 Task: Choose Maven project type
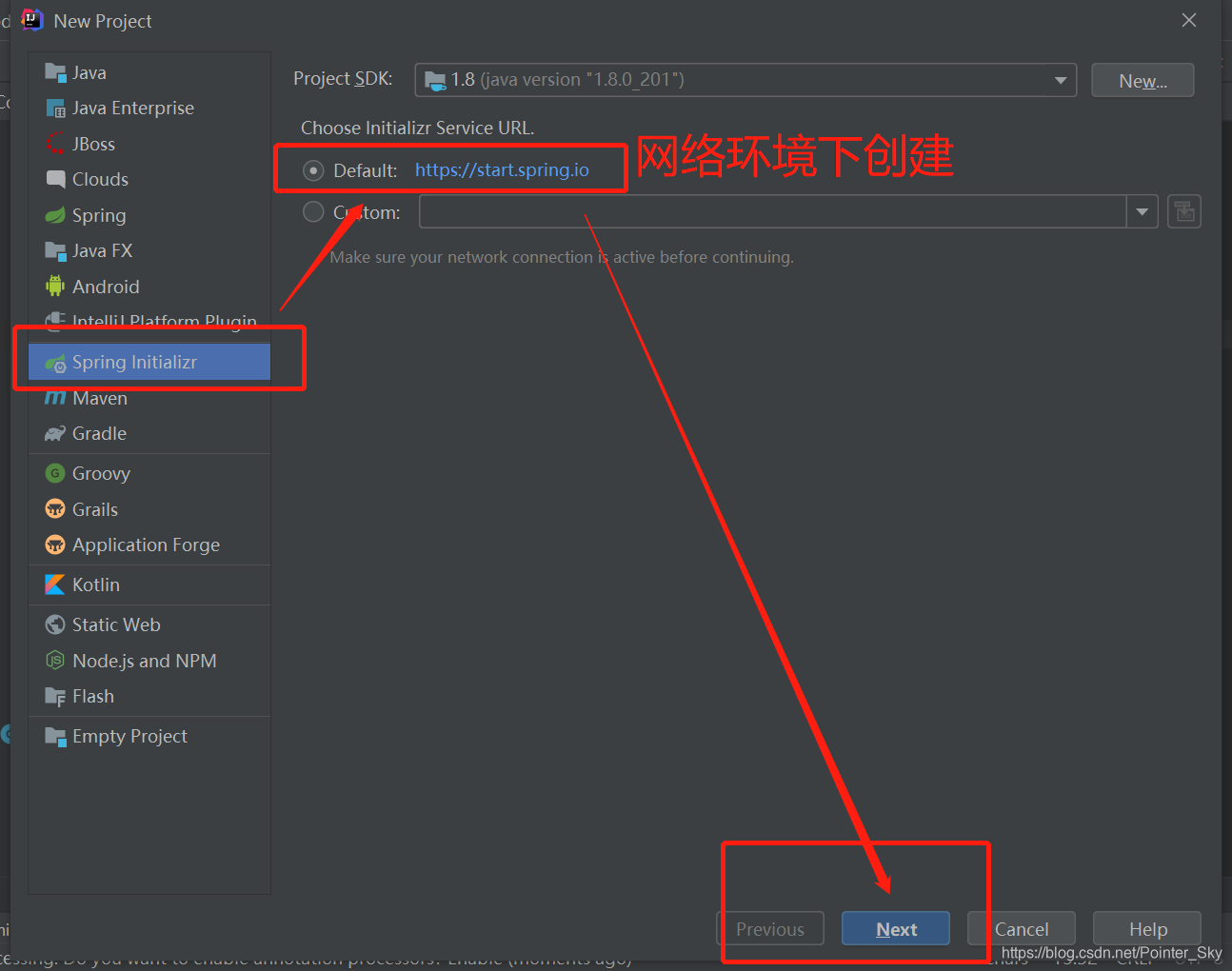[x=149, y=398]
